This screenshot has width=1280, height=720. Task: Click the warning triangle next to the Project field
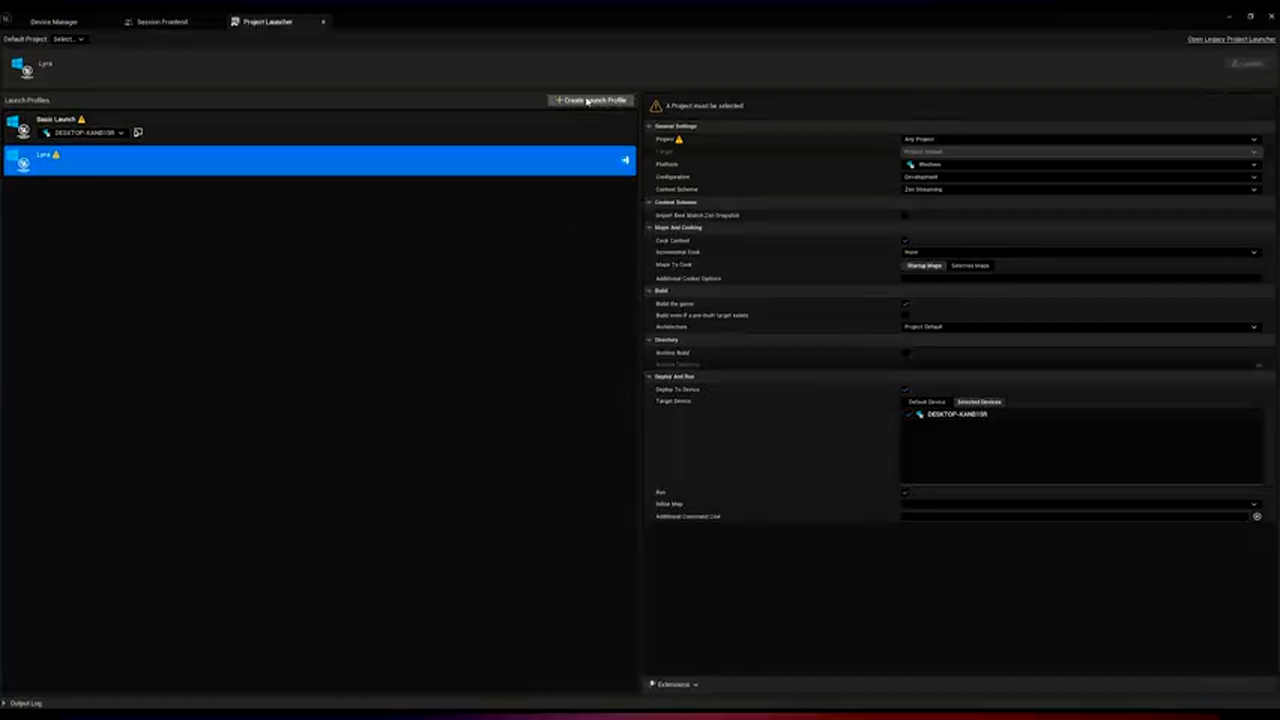tap(679, 139)
